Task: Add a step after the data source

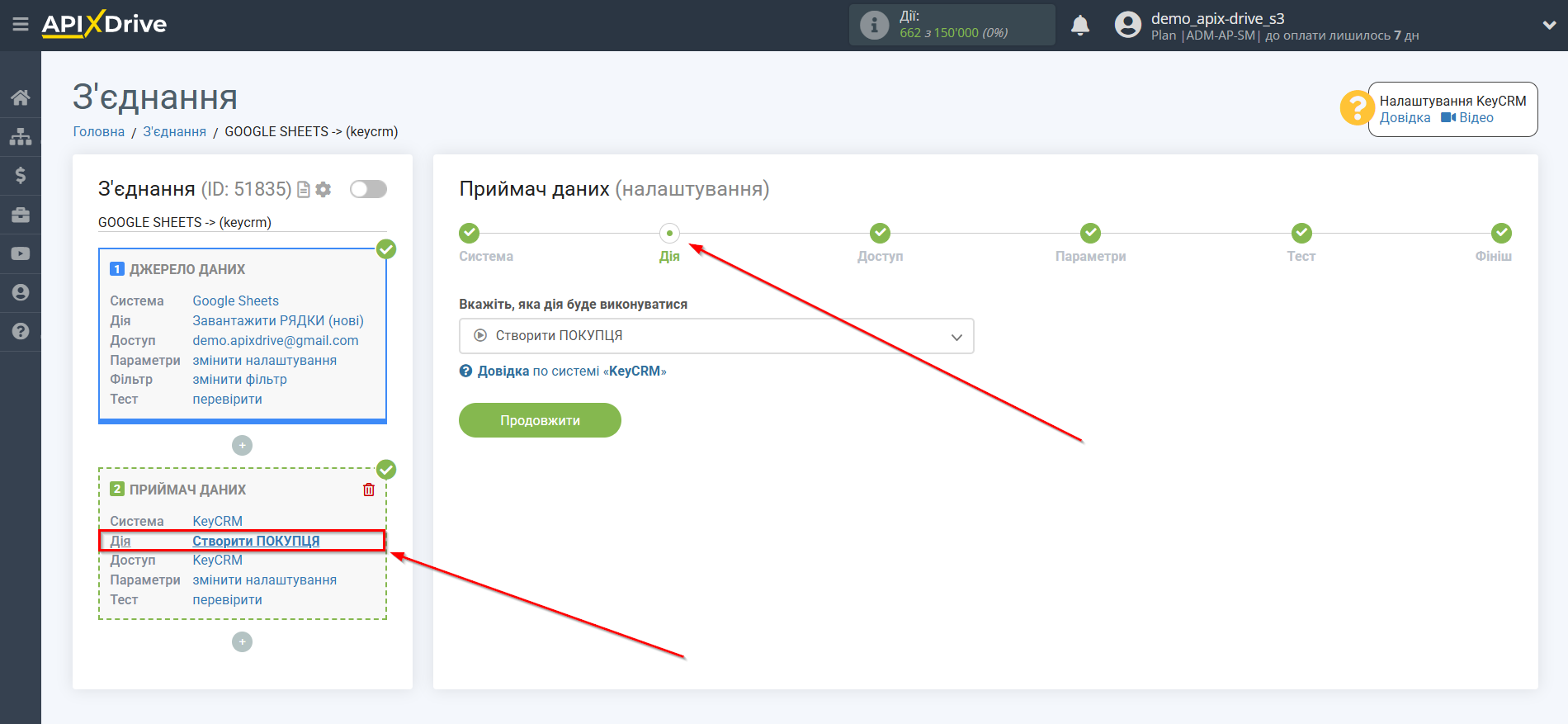Action: tap(242, 446)
